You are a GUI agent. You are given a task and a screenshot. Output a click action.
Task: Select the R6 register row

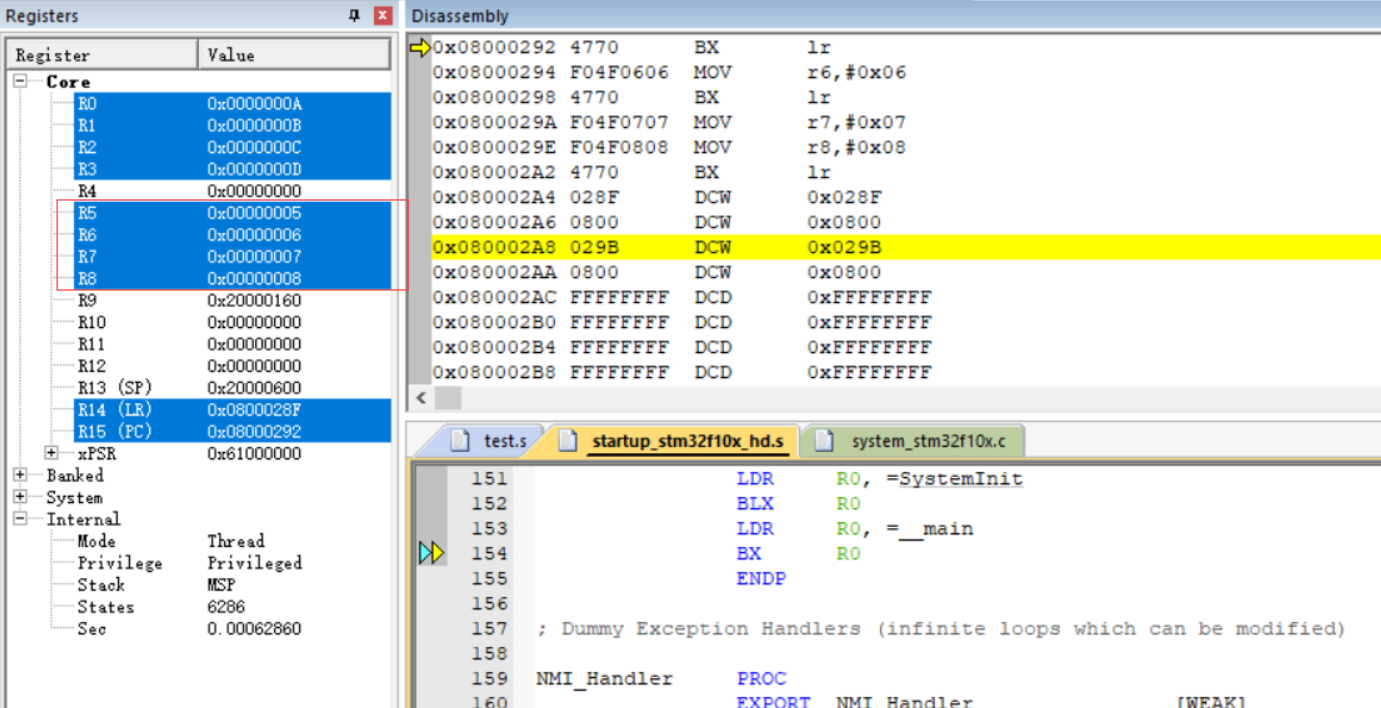232,235
